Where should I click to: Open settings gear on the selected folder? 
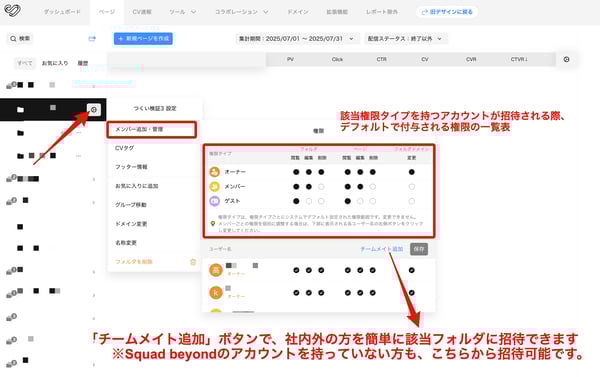tap(93, 110)
